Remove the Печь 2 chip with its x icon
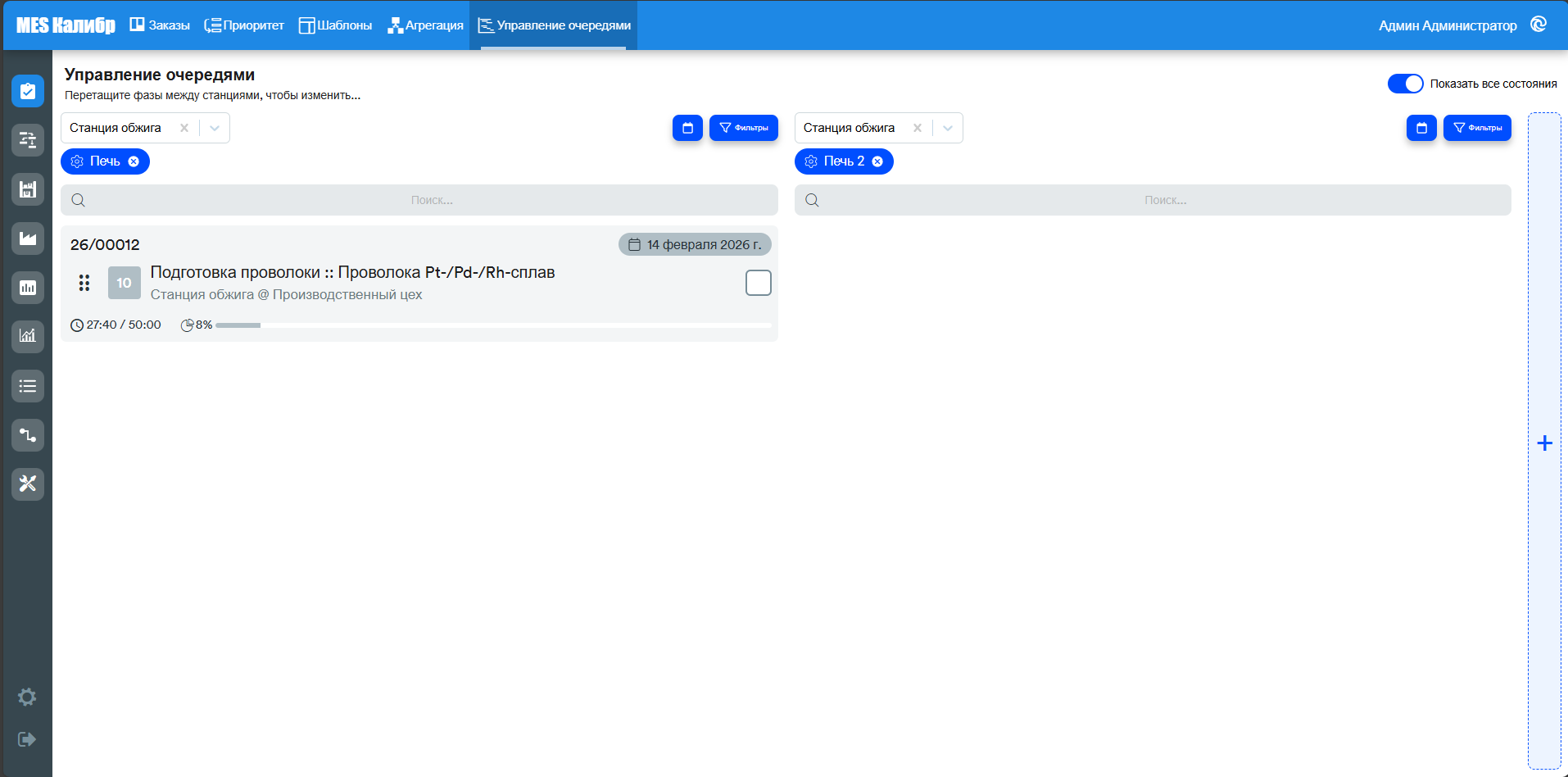Viewport: 1568px width, 777px height. (x=877, y=161)
